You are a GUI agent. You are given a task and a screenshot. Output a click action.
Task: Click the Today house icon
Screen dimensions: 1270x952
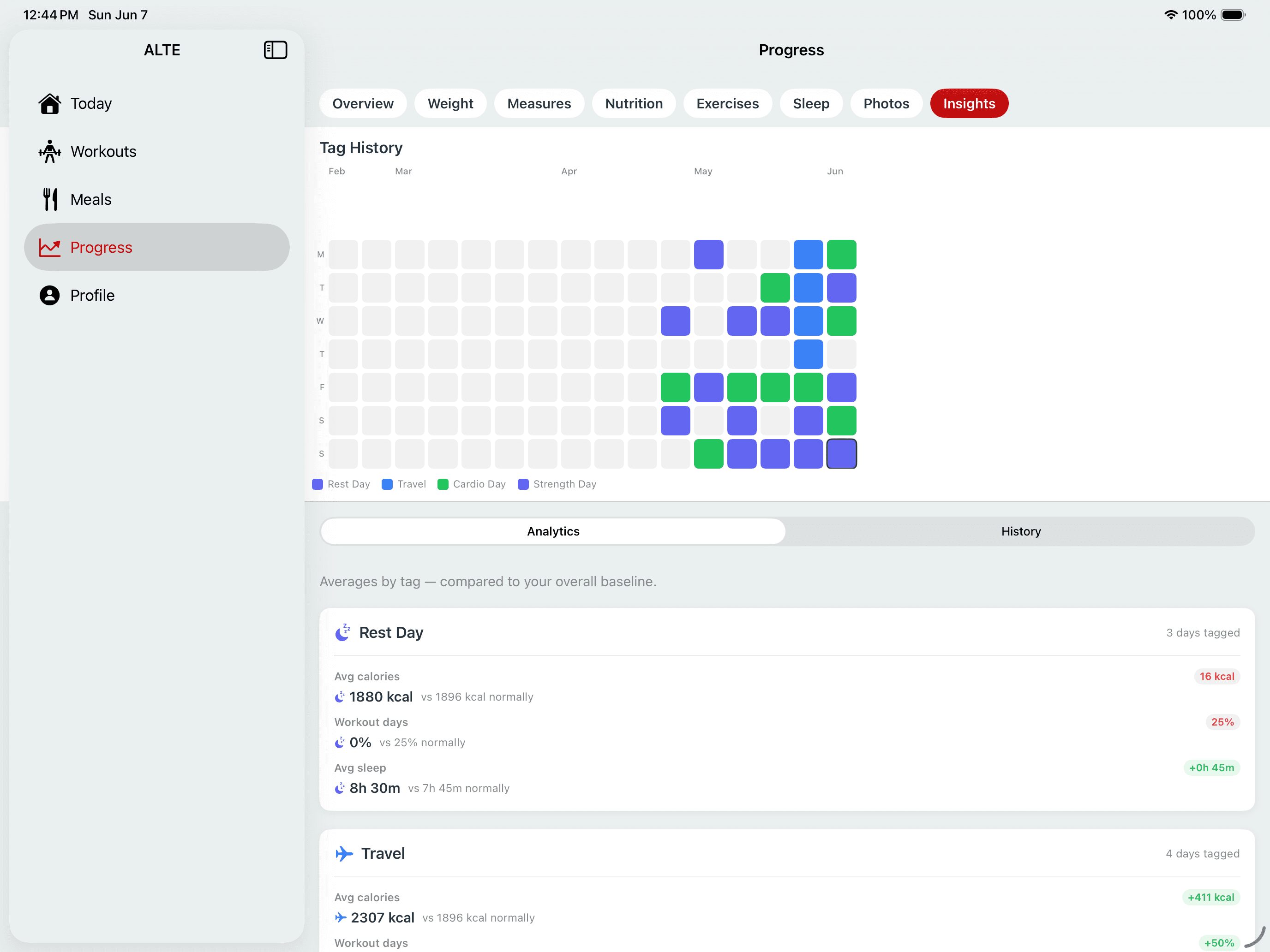click(50, 103)
